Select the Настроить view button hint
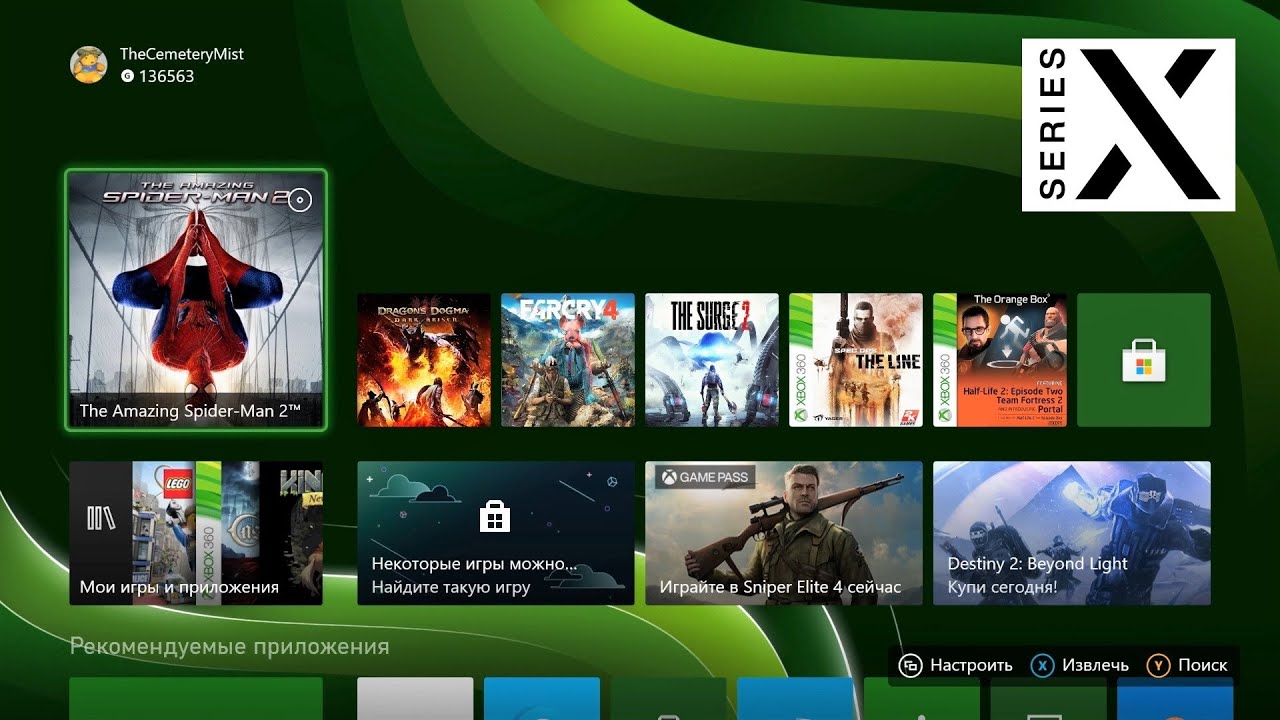 [x=956, y=665]
